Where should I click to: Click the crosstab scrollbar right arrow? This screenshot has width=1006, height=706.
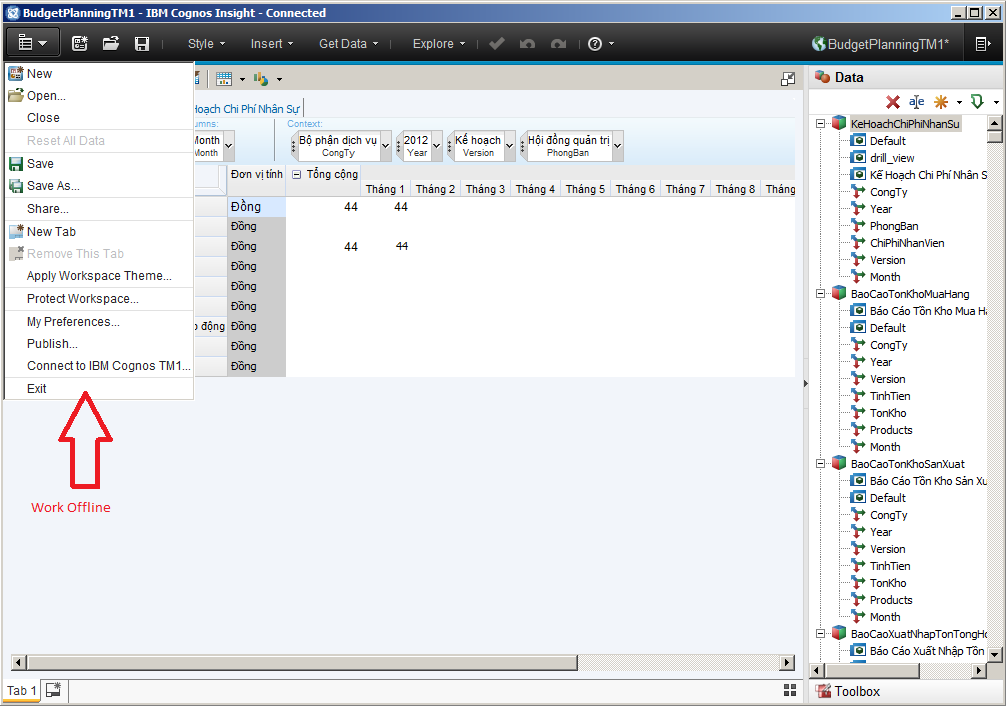tap(787, 662)
